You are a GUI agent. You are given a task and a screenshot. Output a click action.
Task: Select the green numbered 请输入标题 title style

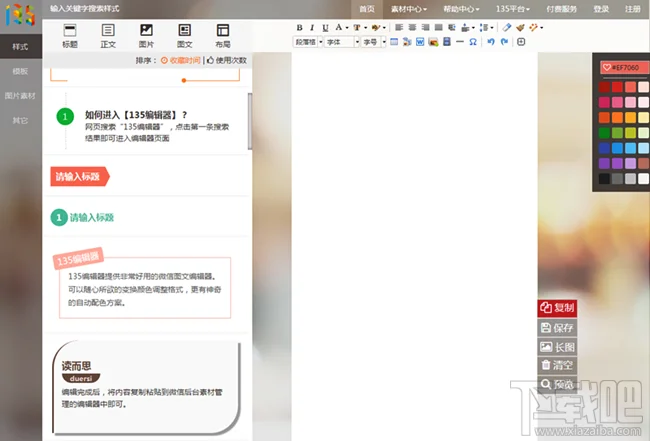click(x=82, y=217)
